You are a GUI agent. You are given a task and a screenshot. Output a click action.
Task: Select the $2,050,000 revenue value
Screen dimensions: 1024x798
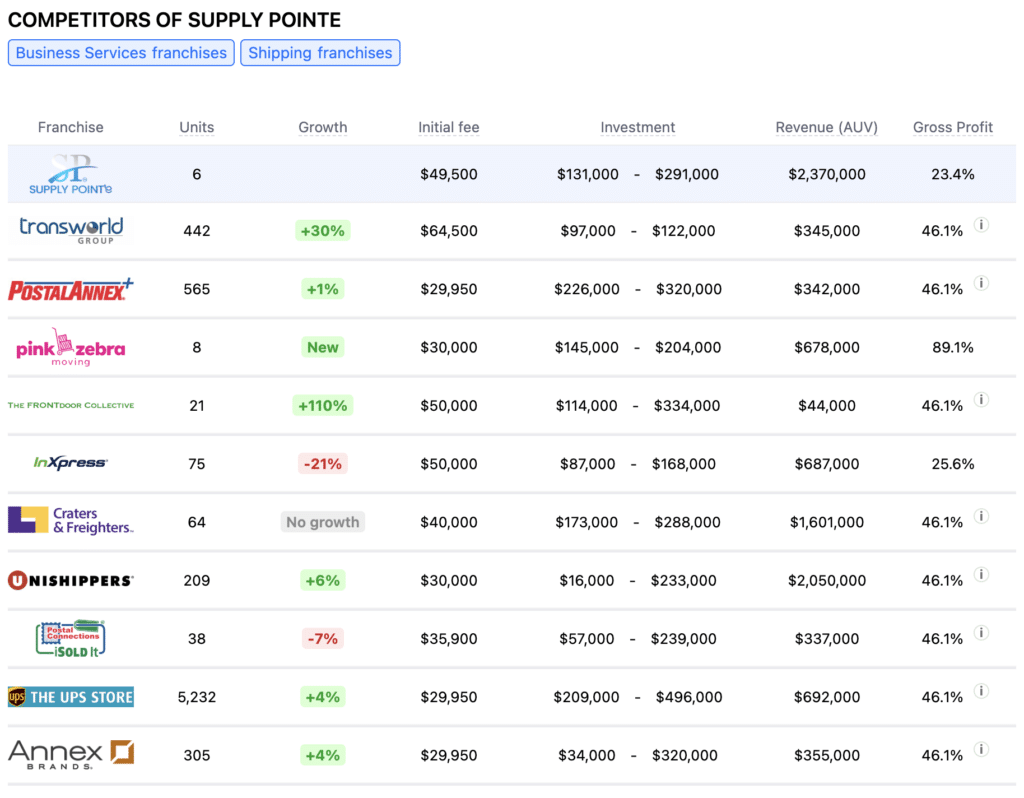click(827, 580)
